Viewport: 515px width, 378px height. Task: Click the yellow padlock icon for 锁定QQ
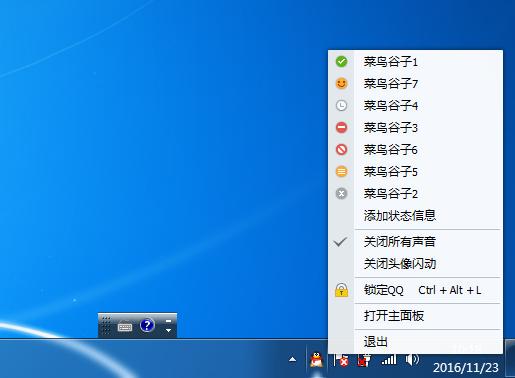(341, 290)
